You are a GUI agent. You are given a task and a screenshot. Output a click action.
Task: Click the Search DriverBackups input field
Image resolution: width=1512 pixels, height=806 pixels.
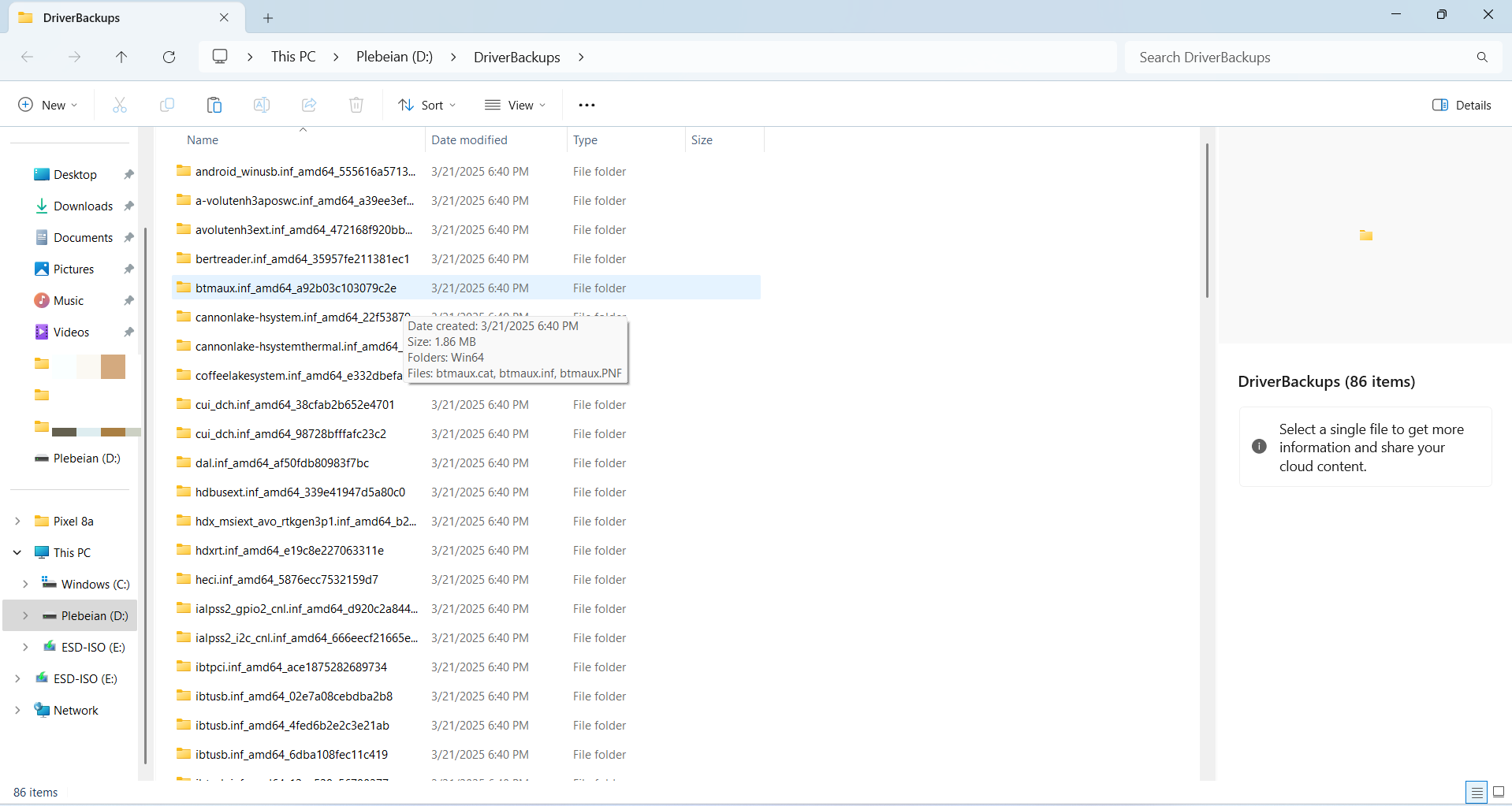[x=1301, y=57]
